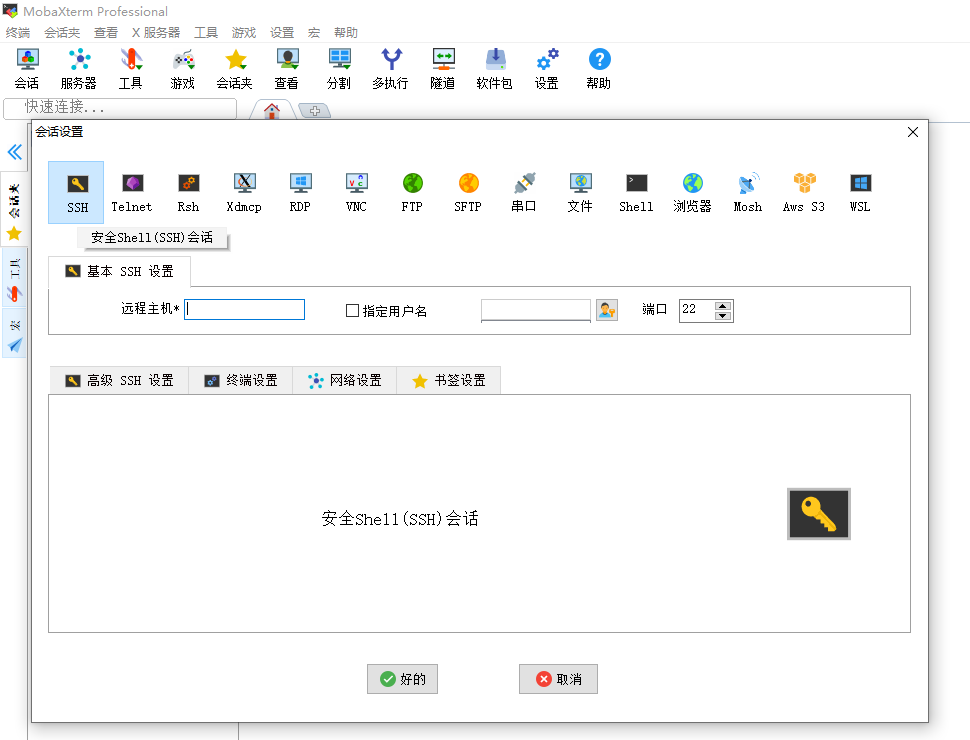The width and height of the screenshot is (970, 740).
Task: Open the 游戏 menu in menu bar
Action: pyautogui.click(x=243, y=33)
